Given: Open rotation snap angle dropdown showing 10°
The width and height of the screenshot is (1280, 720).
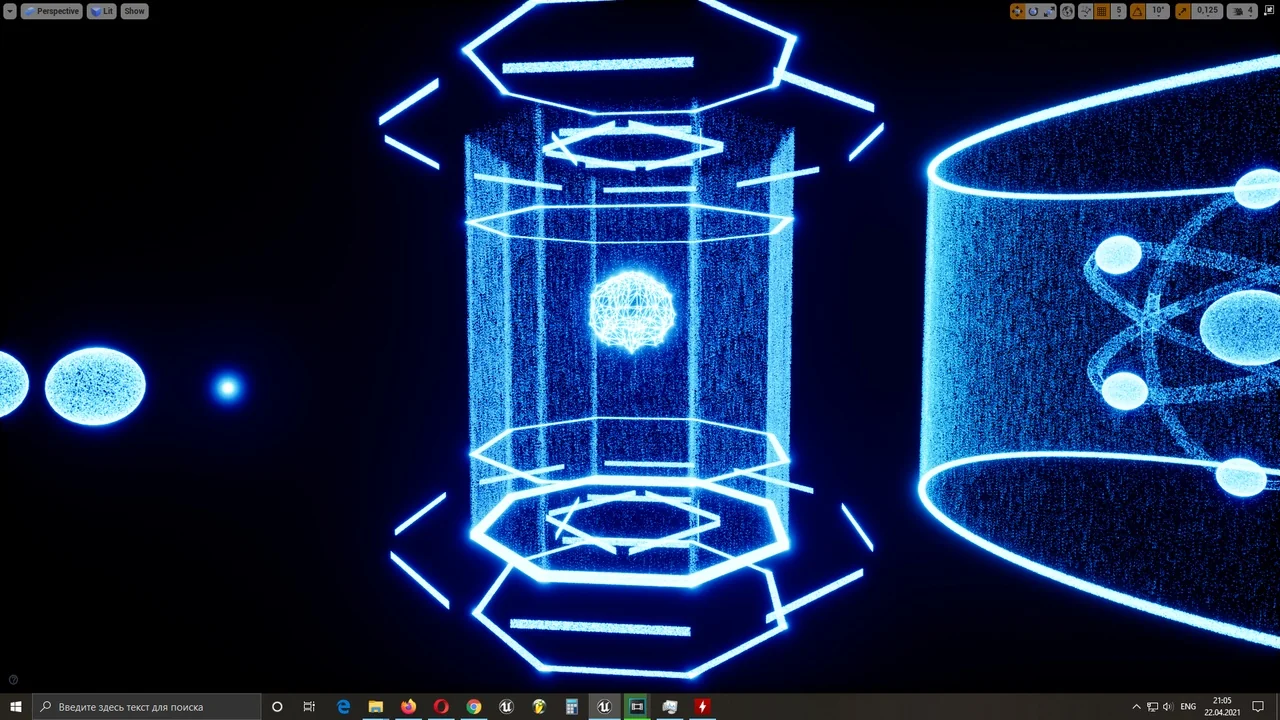Looking at the screenshot, I should click(1158, 11).
